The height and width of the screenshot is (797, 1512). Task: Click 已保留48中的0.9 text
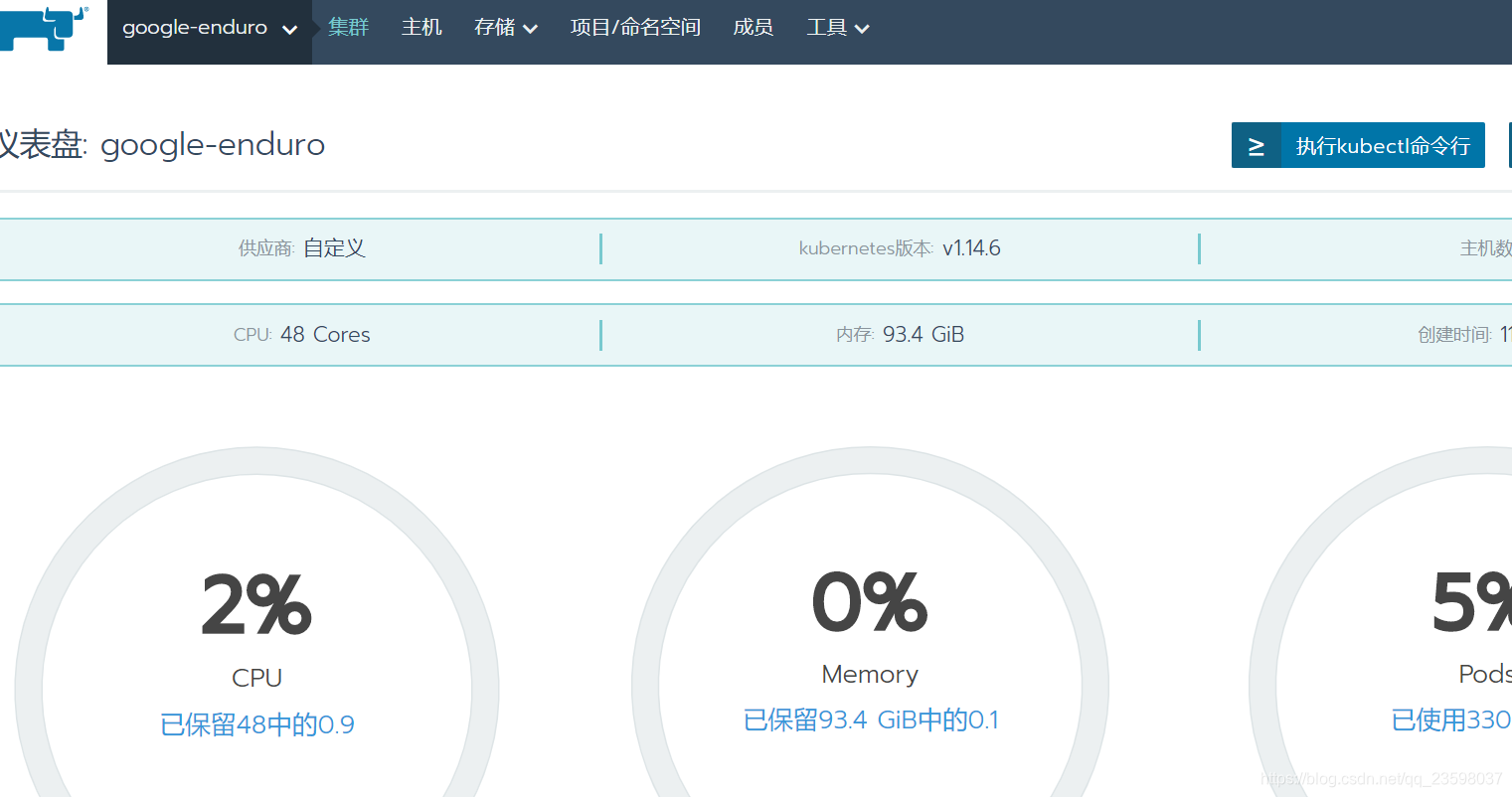click(x=257, y=724)
